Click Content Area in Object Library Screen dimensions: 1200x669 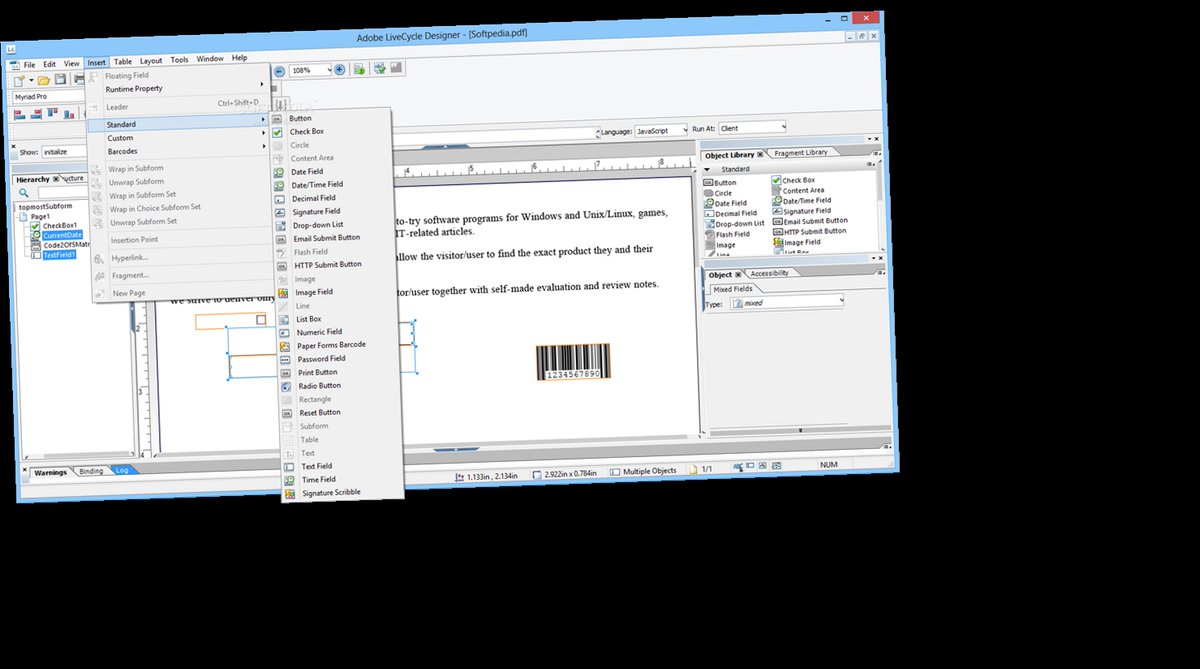(x=798, y=190)
